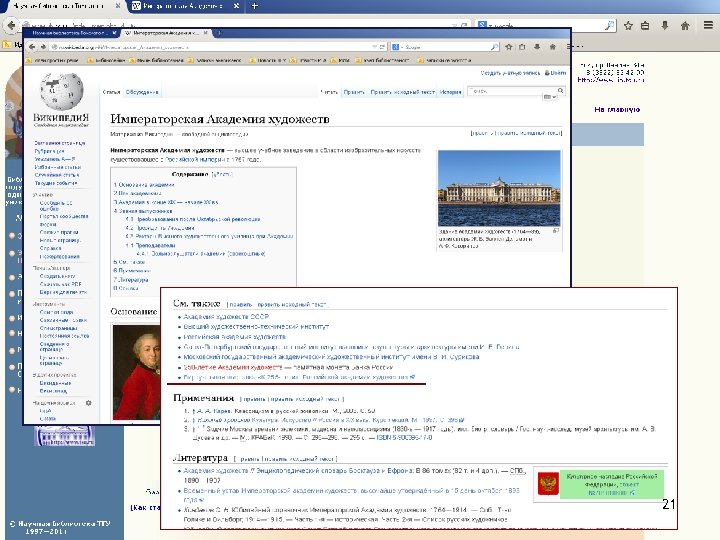
Task: Open История tab on Wikipedia page
Action: (x=450, y=92)
